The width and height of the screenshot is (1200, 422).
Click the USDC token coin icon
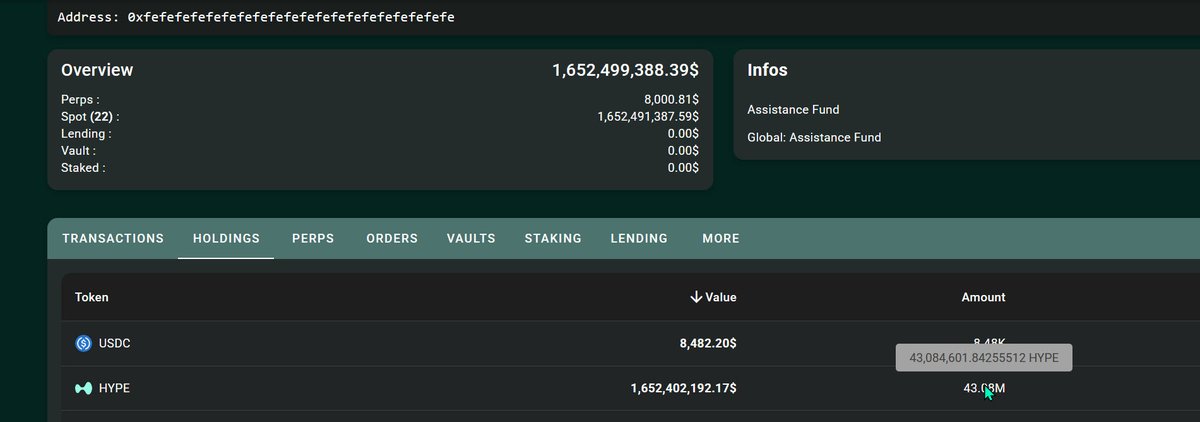click(x=84, y=343)
